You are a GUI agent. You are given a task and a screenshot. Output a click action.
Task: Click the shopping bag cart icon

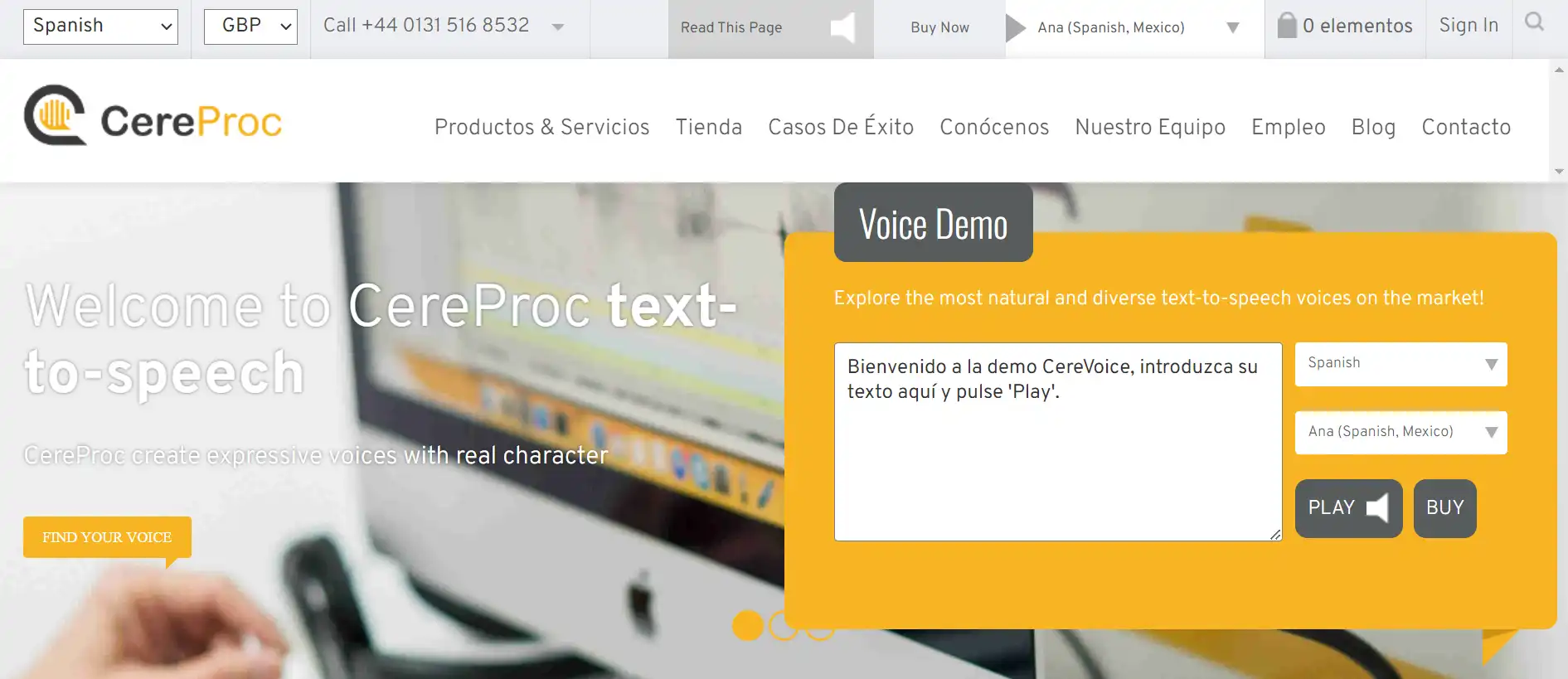click(x=1287, y=26)
